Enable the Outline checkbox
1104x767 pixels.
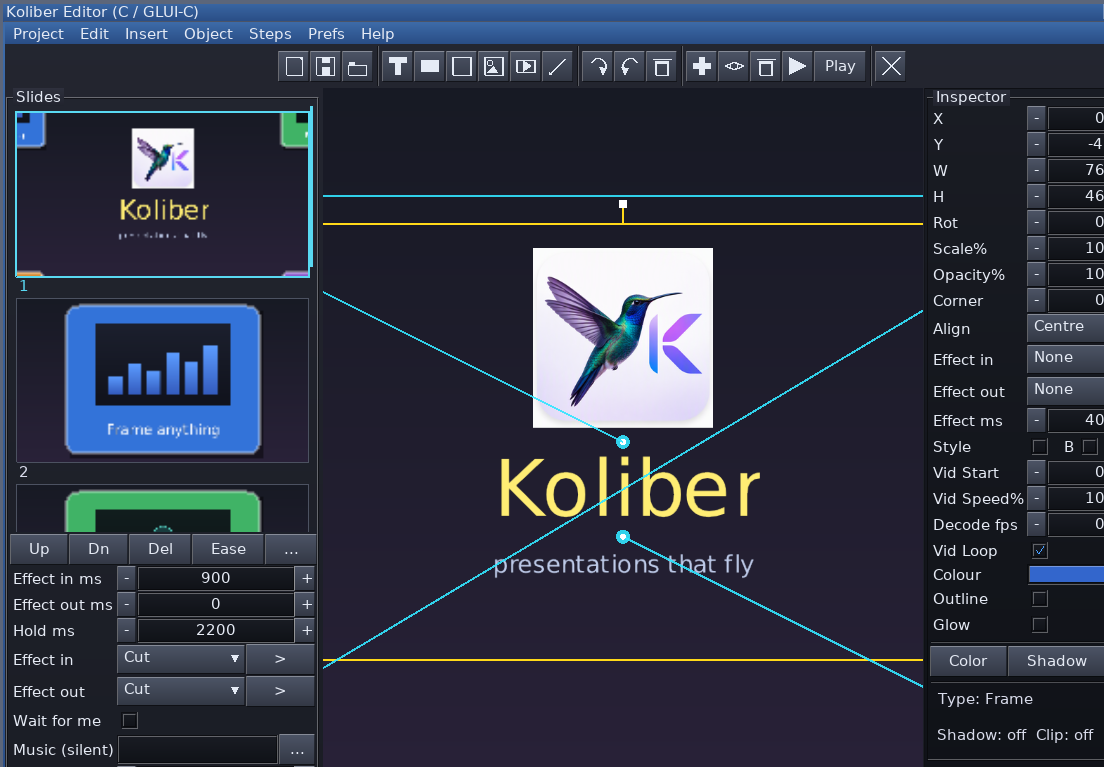[1040, 599]
